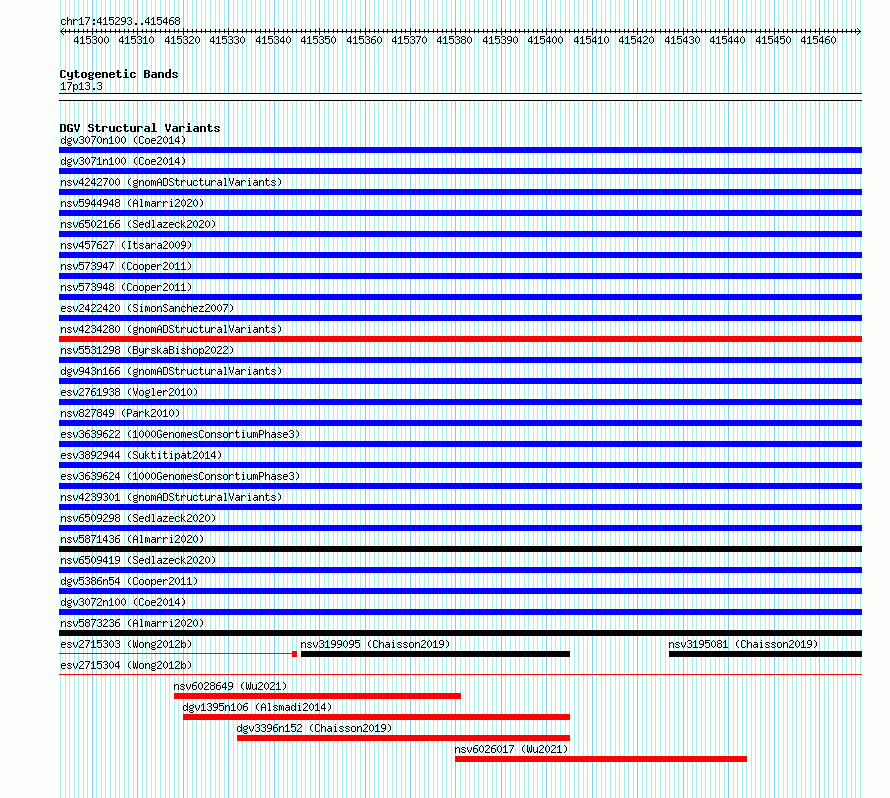Select the 17p13.3 cytogenetic band label

(x=81, y=86)
